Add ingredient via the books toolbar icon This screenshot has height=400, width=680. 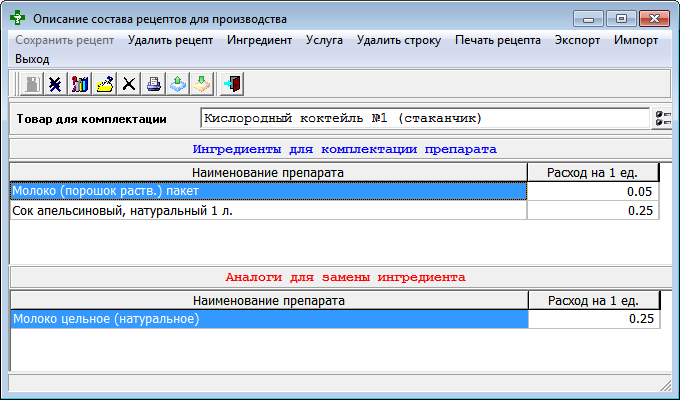coord(80,84)
